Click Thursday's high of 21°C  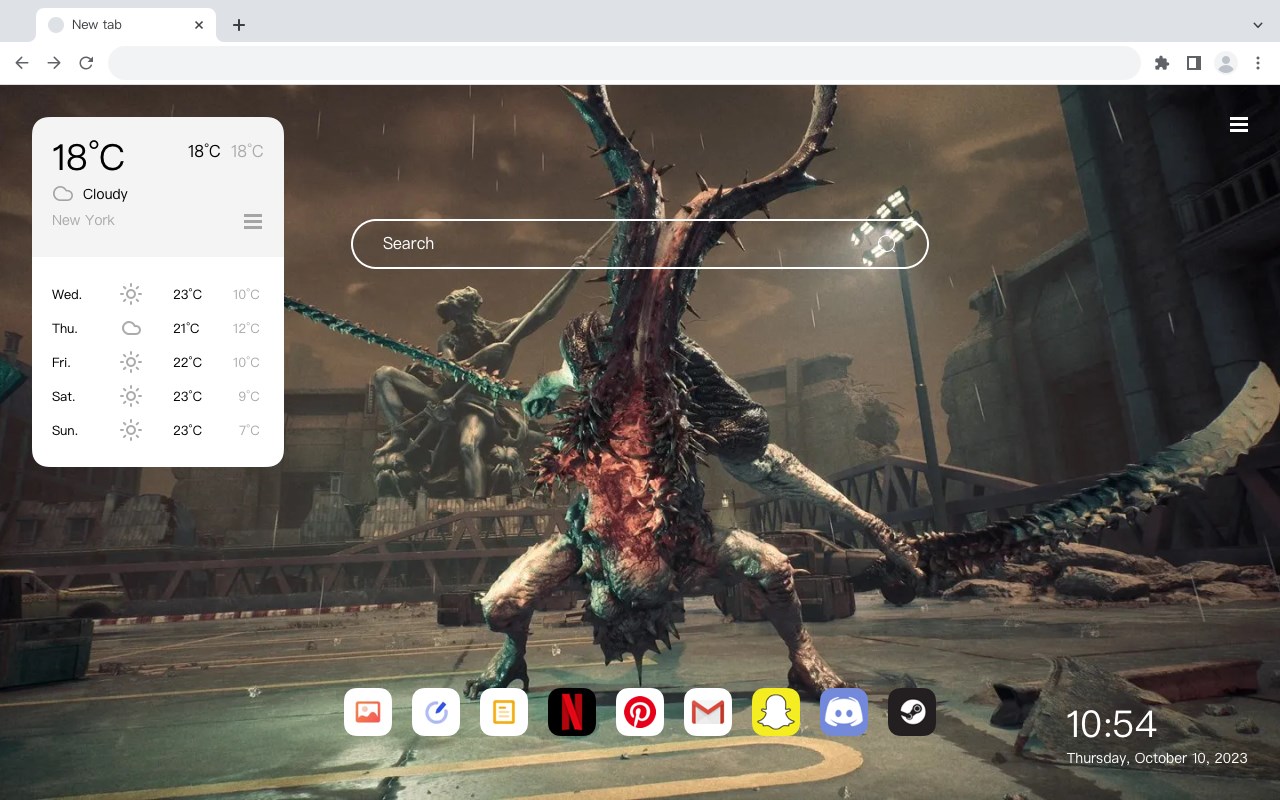186,328
